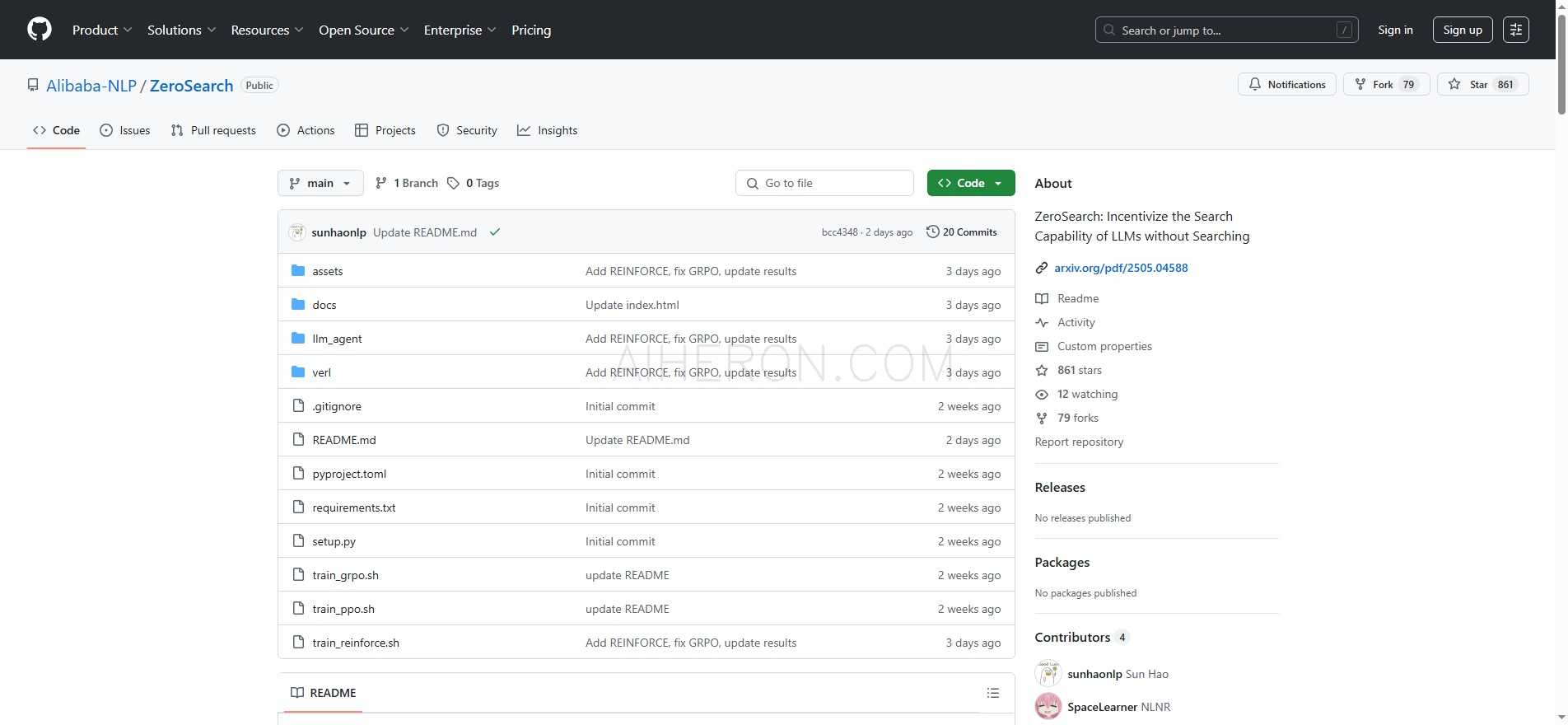1568x725 pixels.
Task: Open the llm_agent folder
Action: pyautogui.click(x=338, y=339)
